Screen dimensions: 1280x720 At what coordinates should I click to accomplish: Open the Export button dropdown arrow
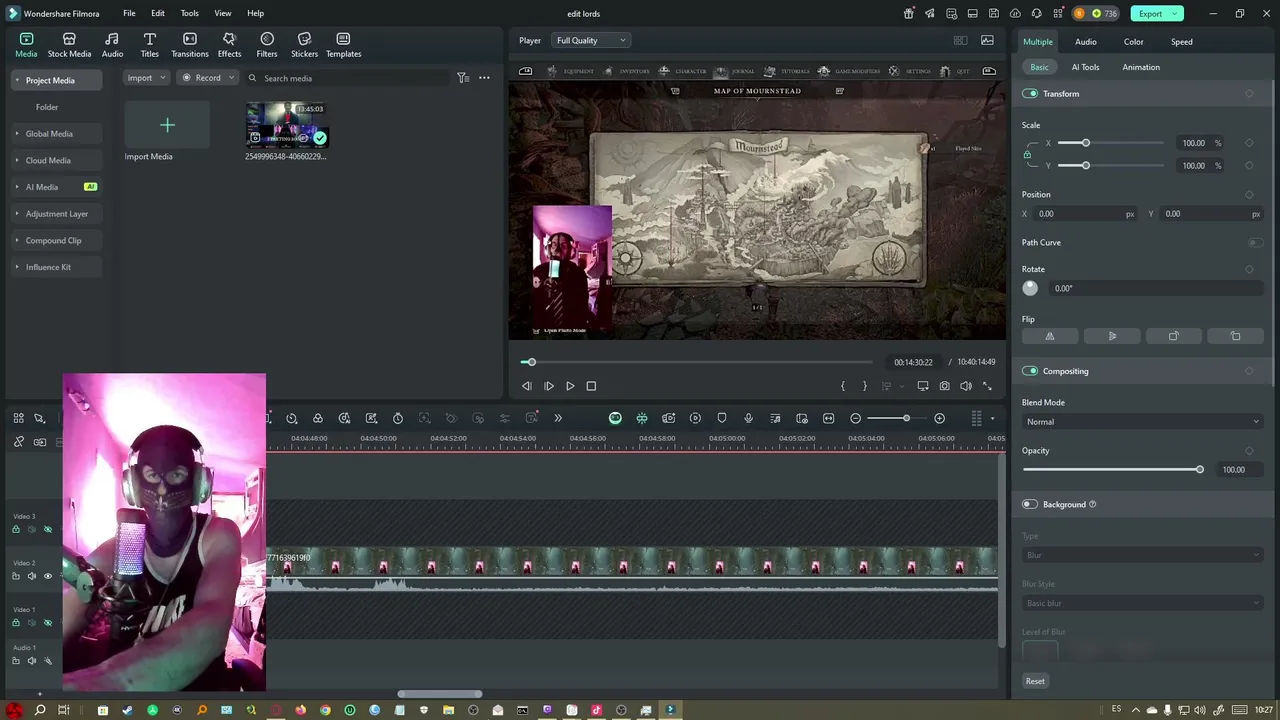click(1176, 13)
